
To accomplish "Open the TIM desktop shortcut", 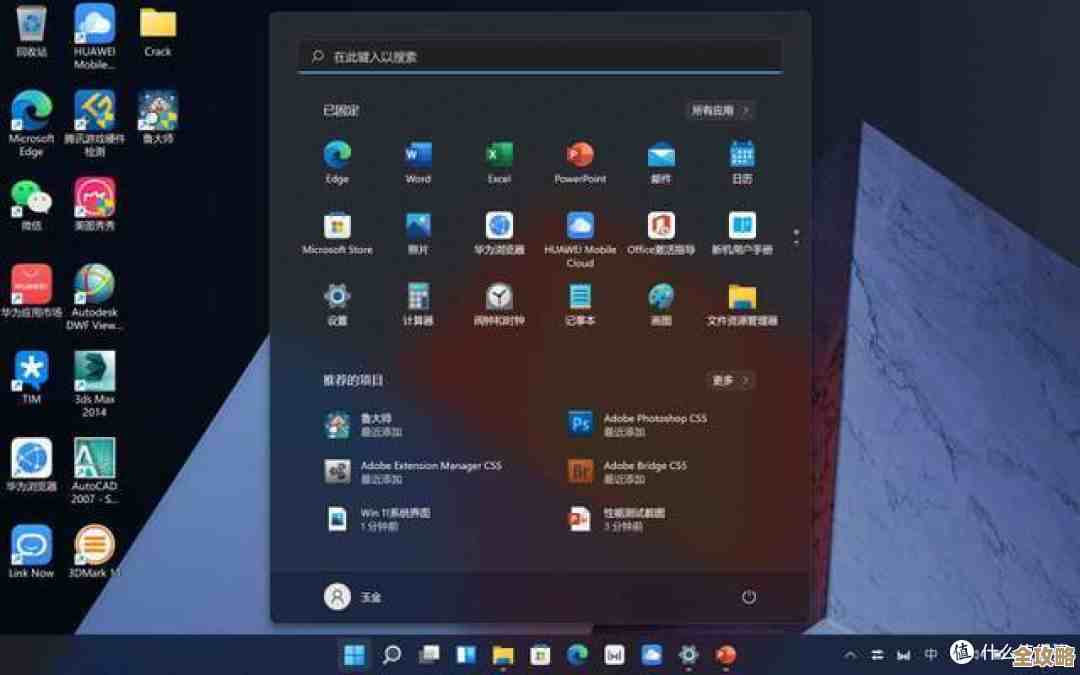I will (31, 373).
